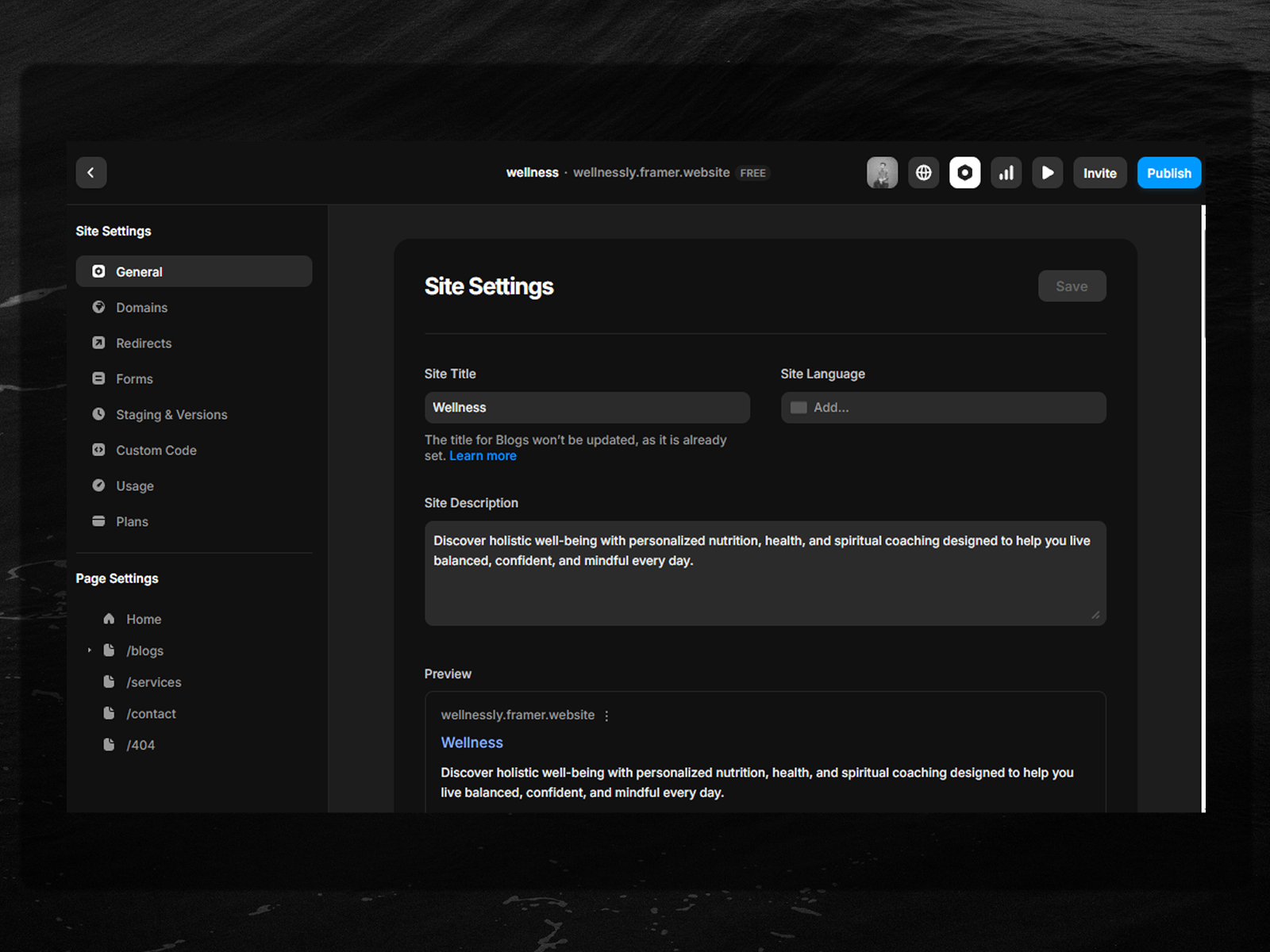
Task: Follow the Learn more link
Action: 483,456
